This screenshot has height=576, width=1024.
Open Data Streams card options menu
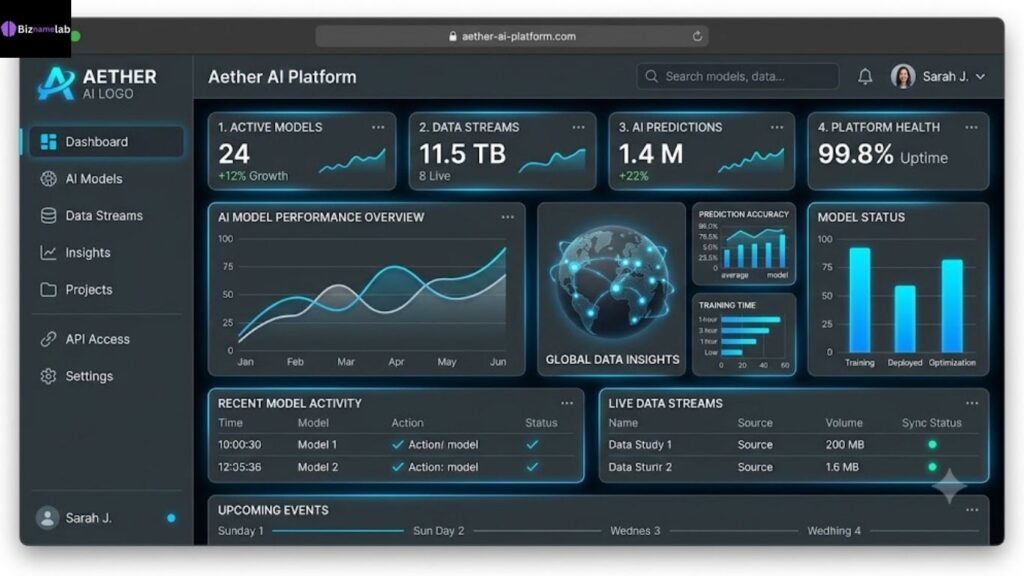click(x=579, y=127)
